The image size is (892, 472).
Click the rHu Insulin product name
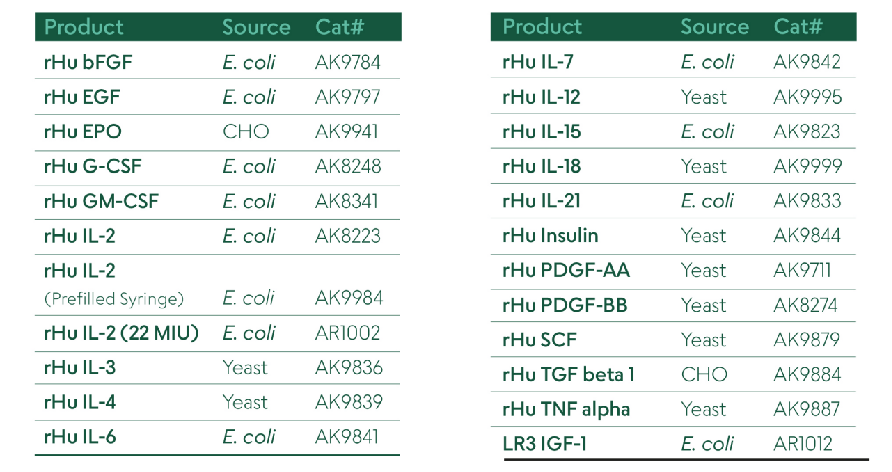click(x=550, y=236)
